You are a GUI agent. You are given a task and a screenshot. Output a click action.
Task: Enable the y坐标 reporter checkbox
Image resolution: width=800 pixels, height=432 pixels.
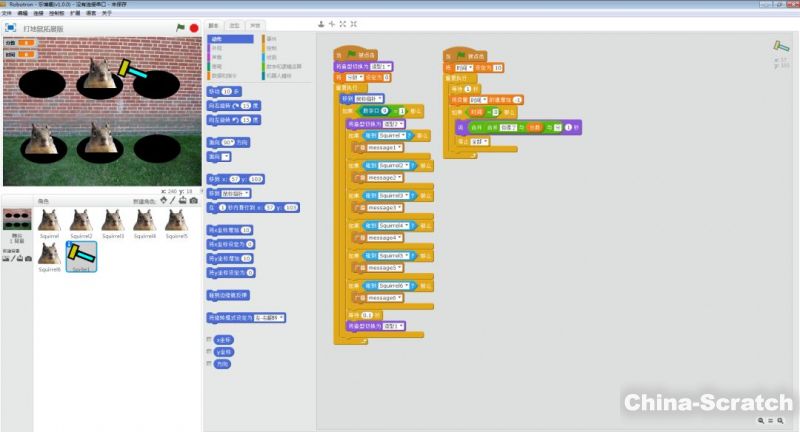(208, 352)
